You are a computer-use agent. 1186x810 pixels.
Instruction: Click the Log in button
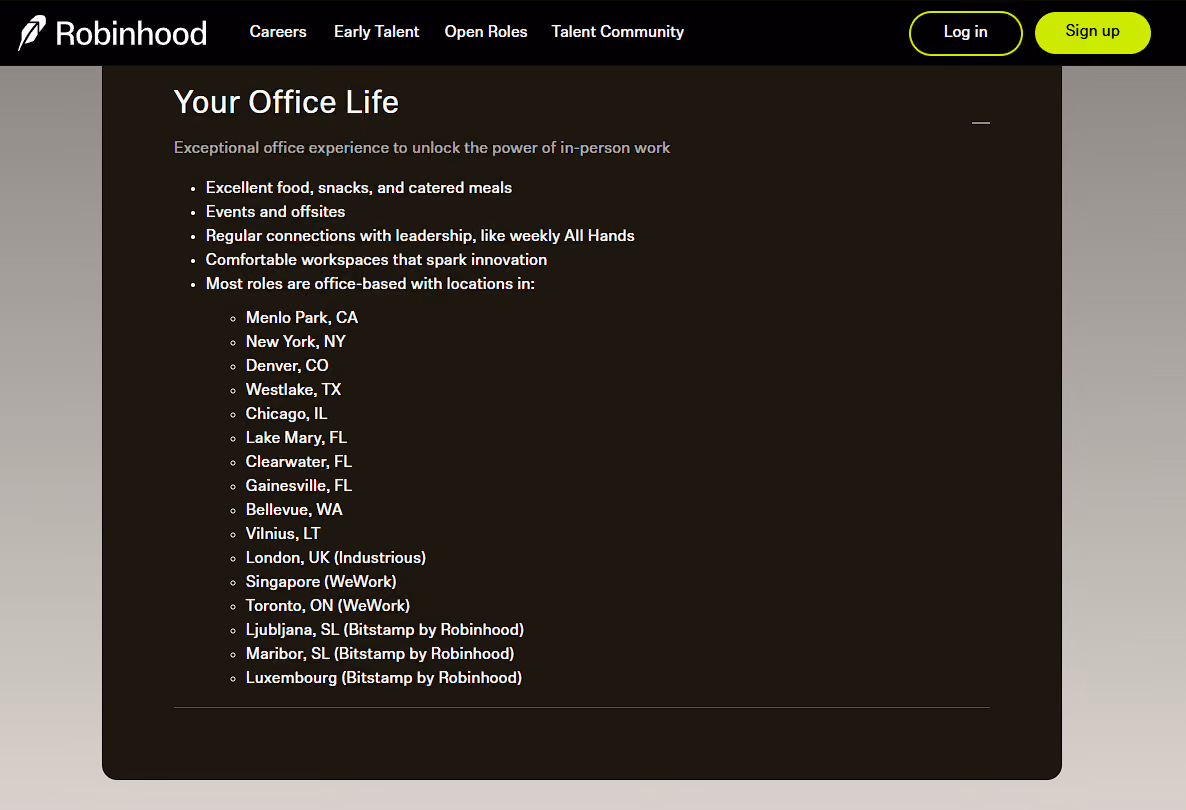965,33
